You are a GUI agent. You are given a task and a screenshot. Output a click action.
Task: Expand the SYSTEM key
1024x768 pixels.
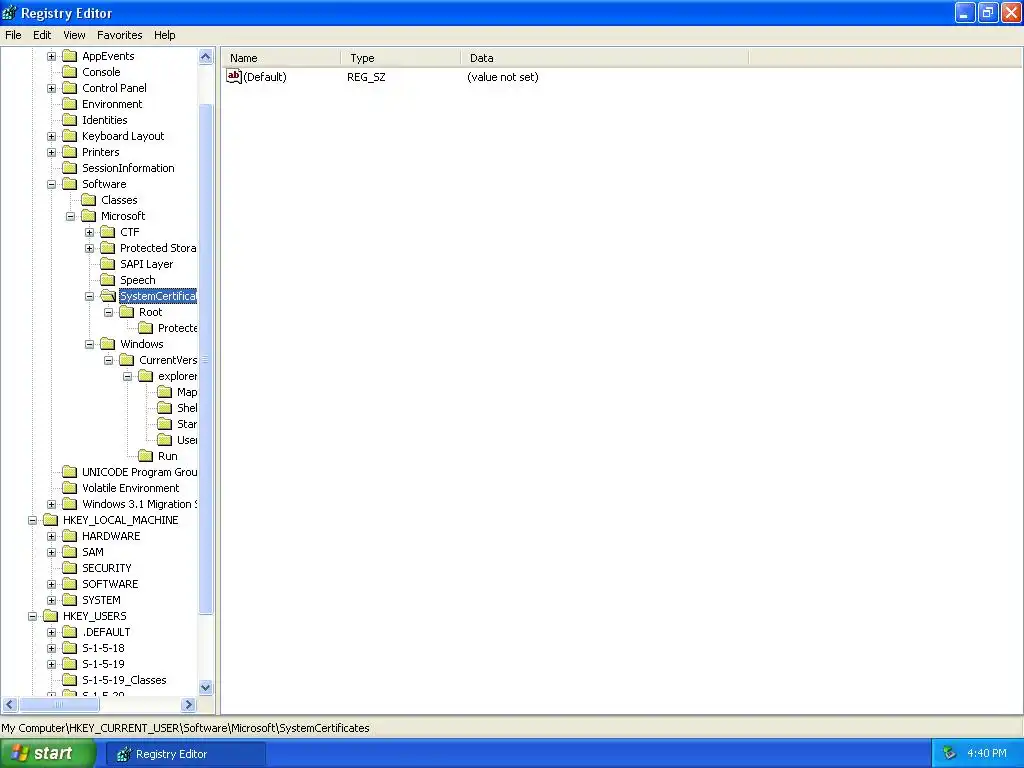tap(52, 600)
